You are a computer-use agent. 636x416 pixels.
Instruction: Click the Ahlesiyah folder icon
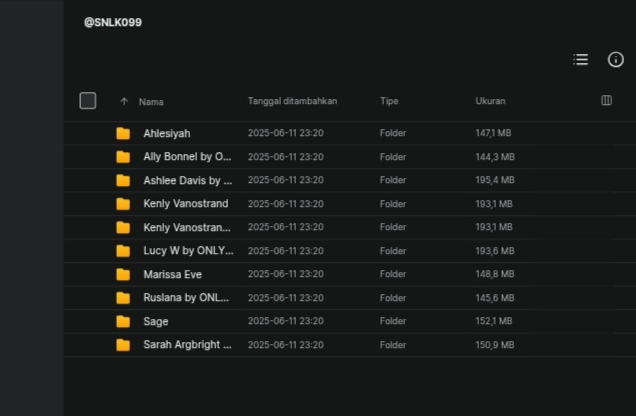point(123,133)
